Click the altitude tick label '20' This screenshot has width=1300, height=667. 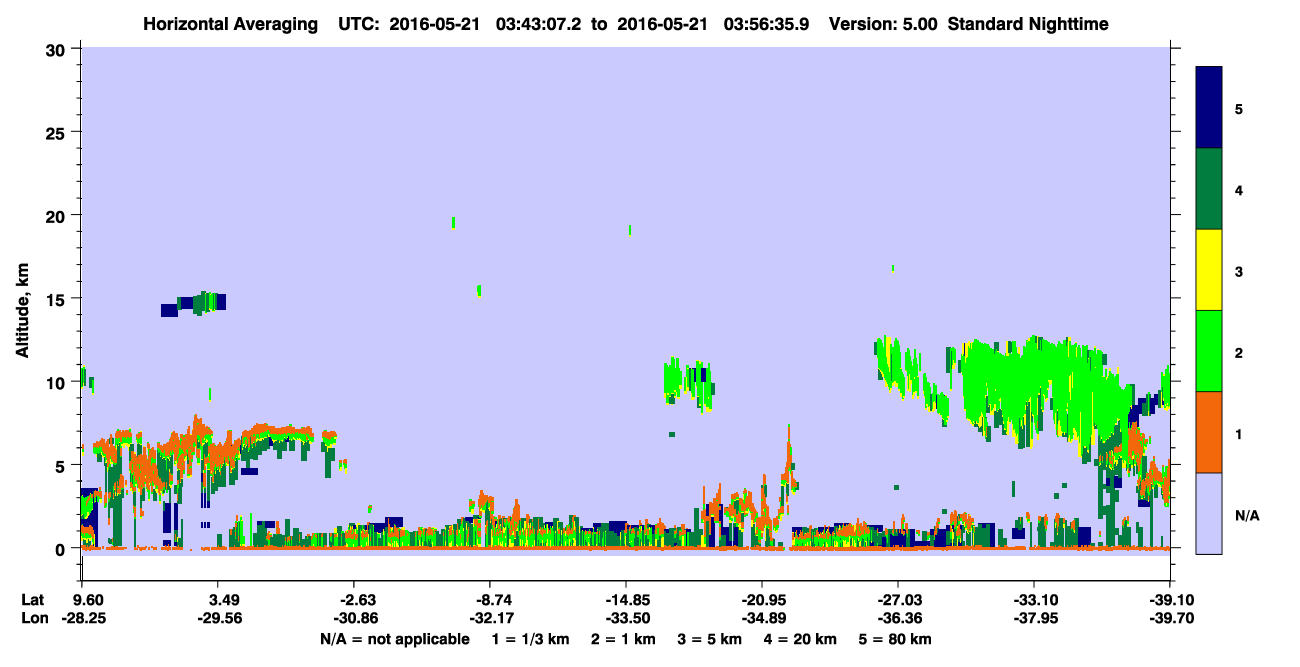tap(58, 216)
